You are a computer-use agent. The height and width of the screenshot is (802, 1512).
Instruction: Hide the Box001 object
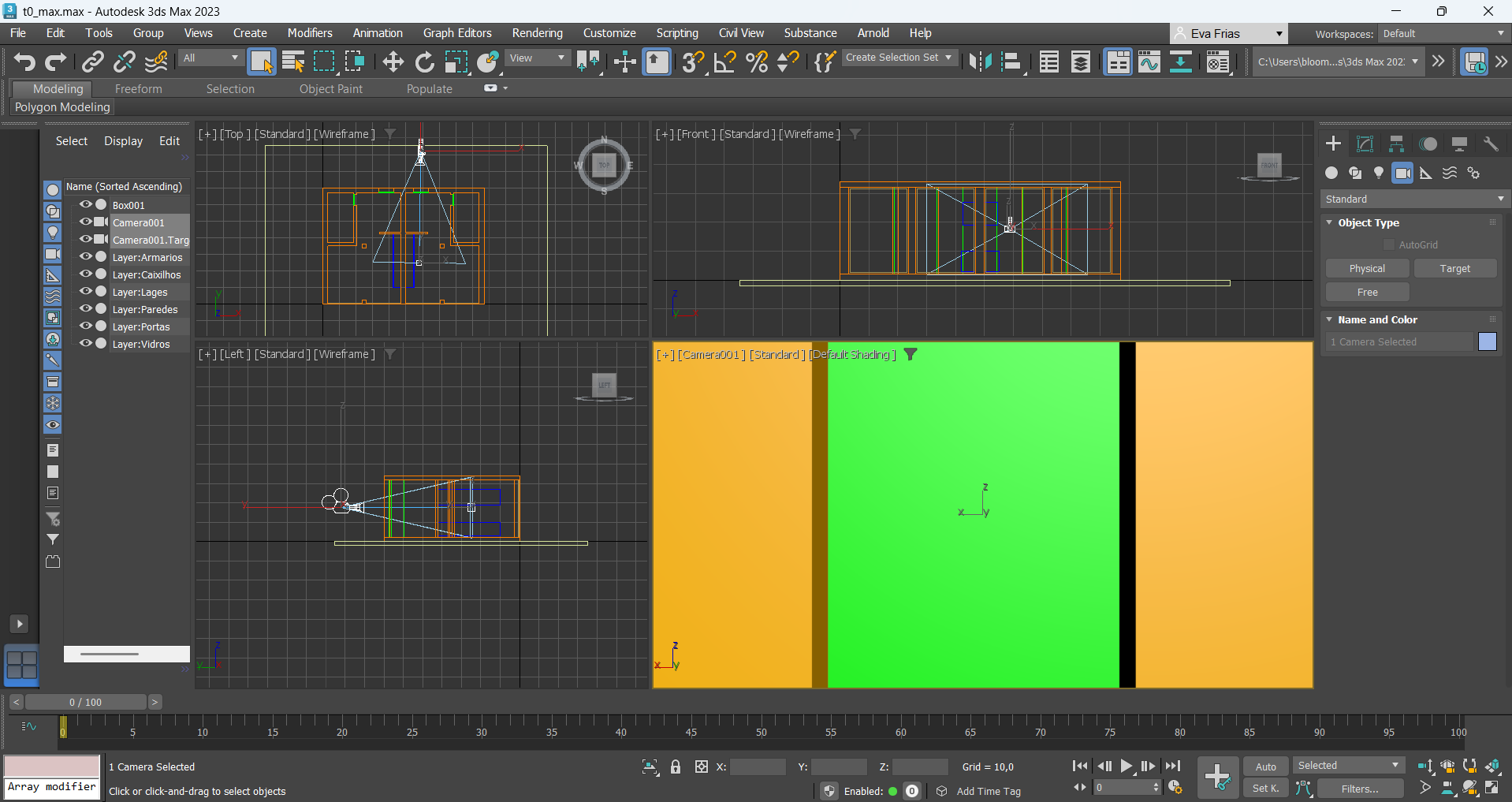pos(86,205)
